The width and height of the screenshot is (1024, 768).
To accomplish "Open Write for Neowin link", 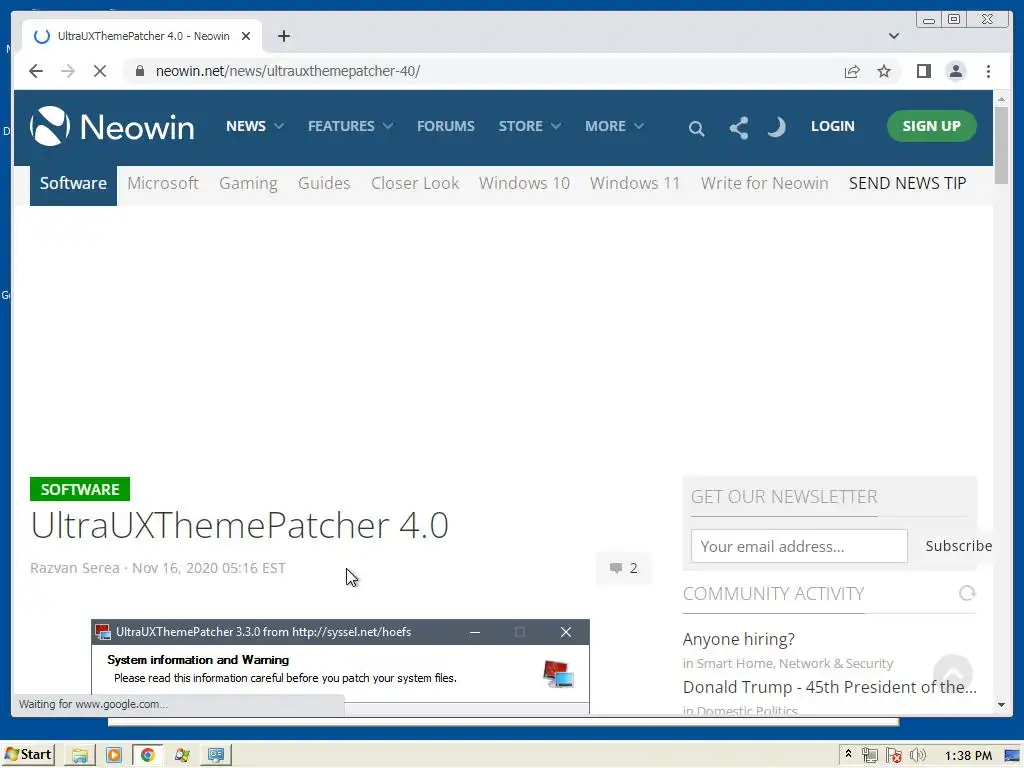I will (764, 184).
